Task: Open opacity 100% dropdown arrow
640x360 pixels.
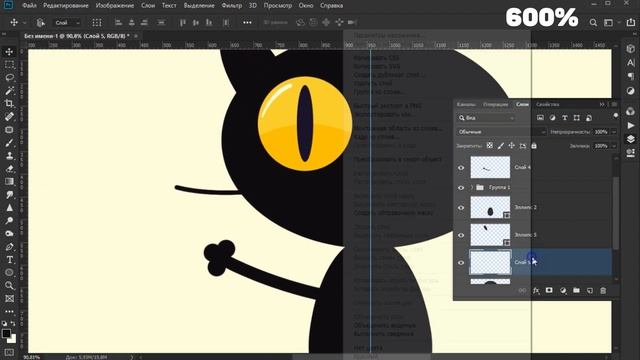Action: tap(614, 132)
